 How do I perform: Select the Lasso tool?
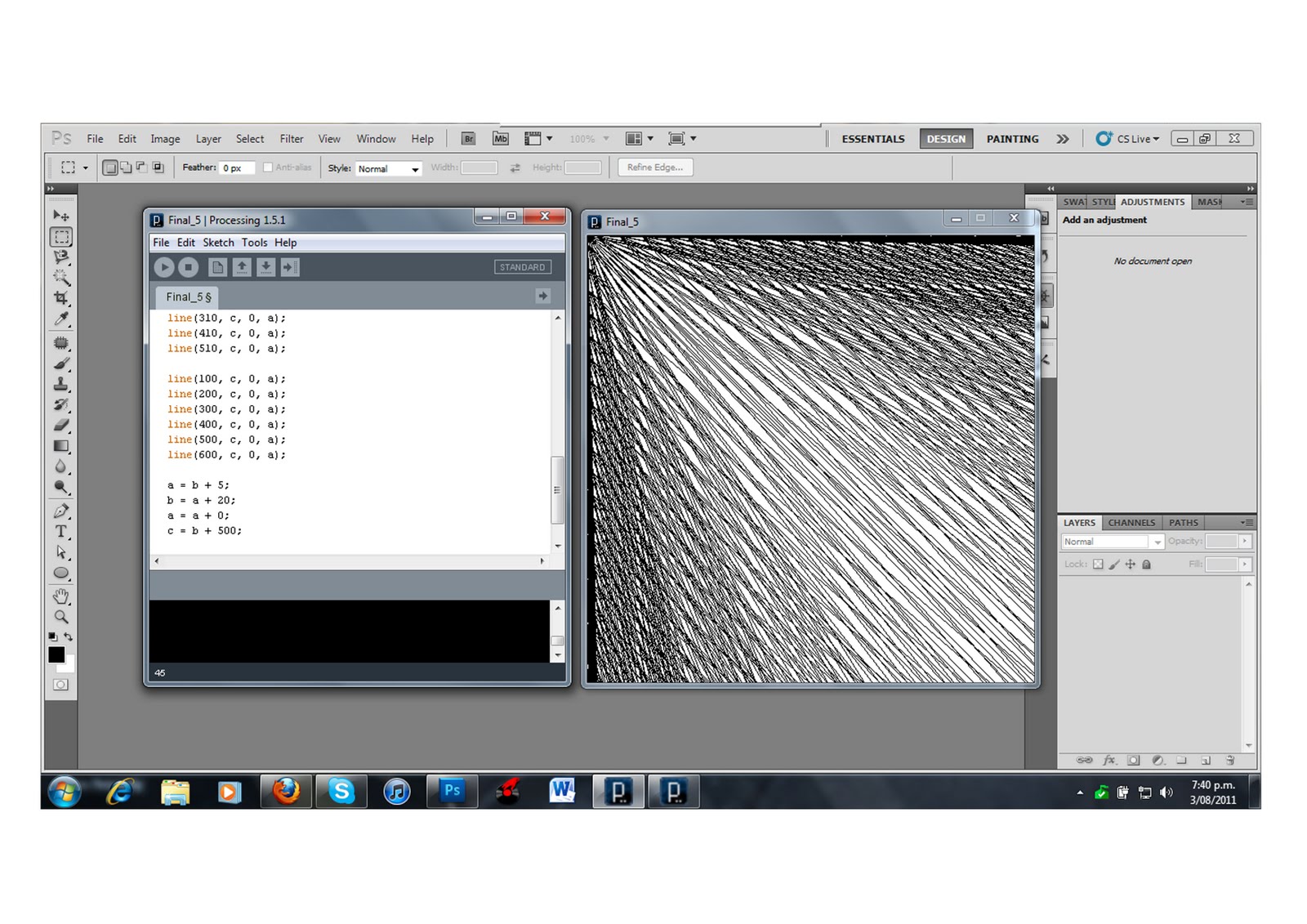point(61,257)
